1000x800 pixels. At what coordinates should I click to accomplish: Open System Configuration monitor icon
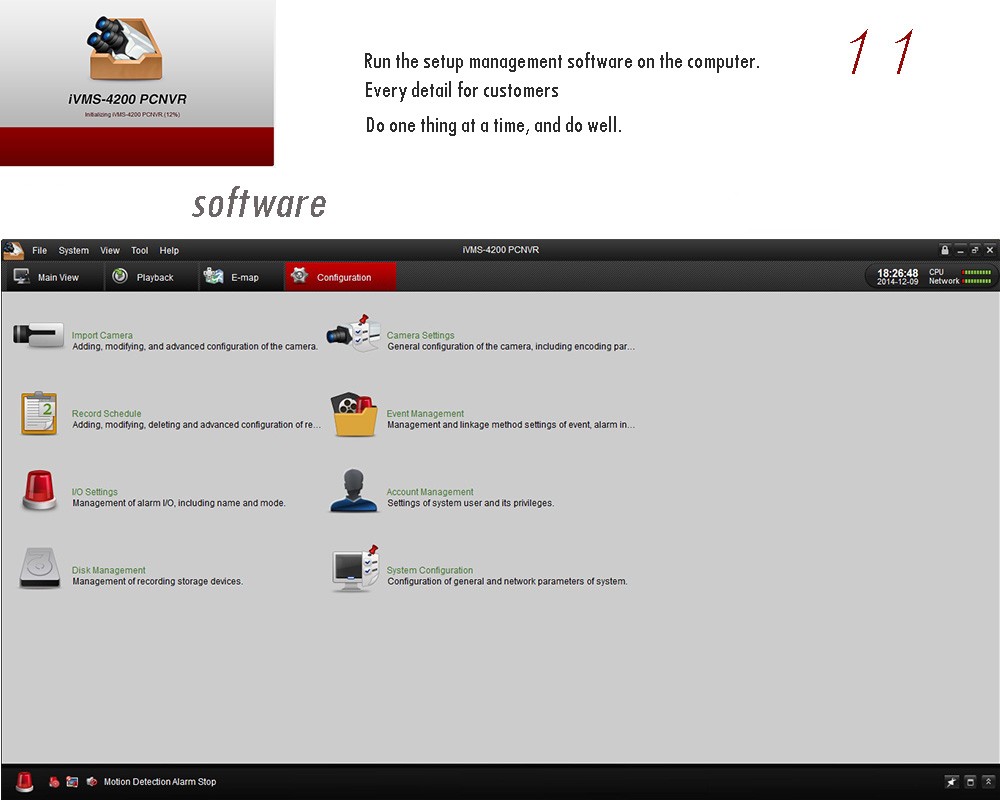[354, 569]
